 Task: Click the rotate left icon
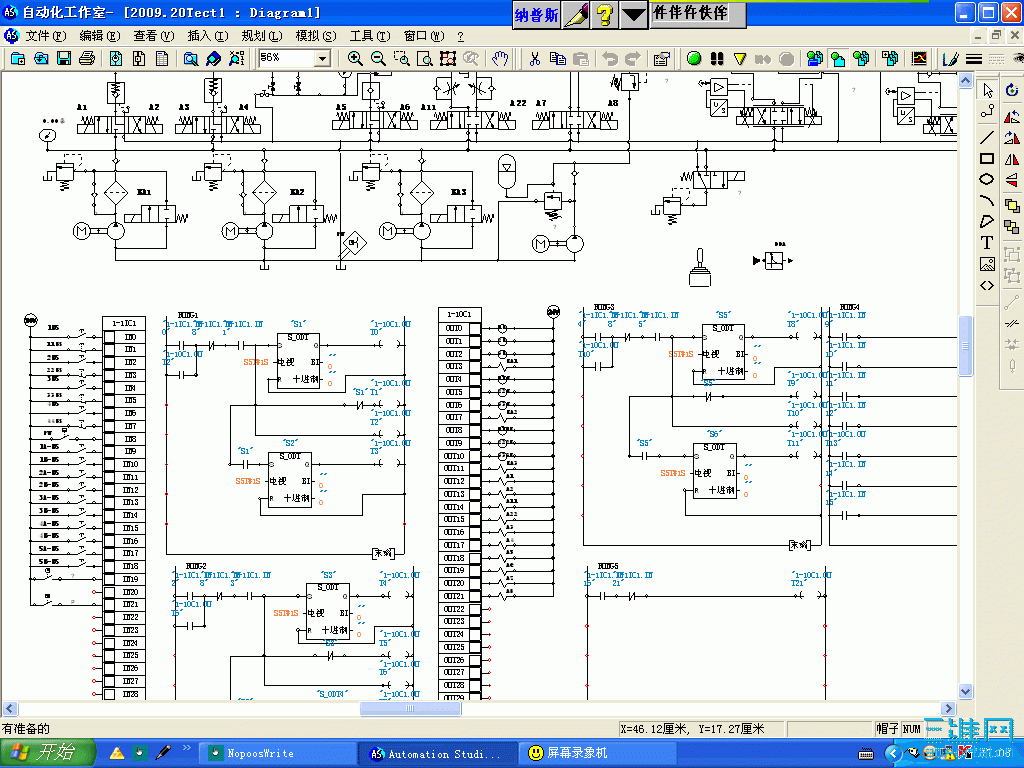[x=1012, y=117]
